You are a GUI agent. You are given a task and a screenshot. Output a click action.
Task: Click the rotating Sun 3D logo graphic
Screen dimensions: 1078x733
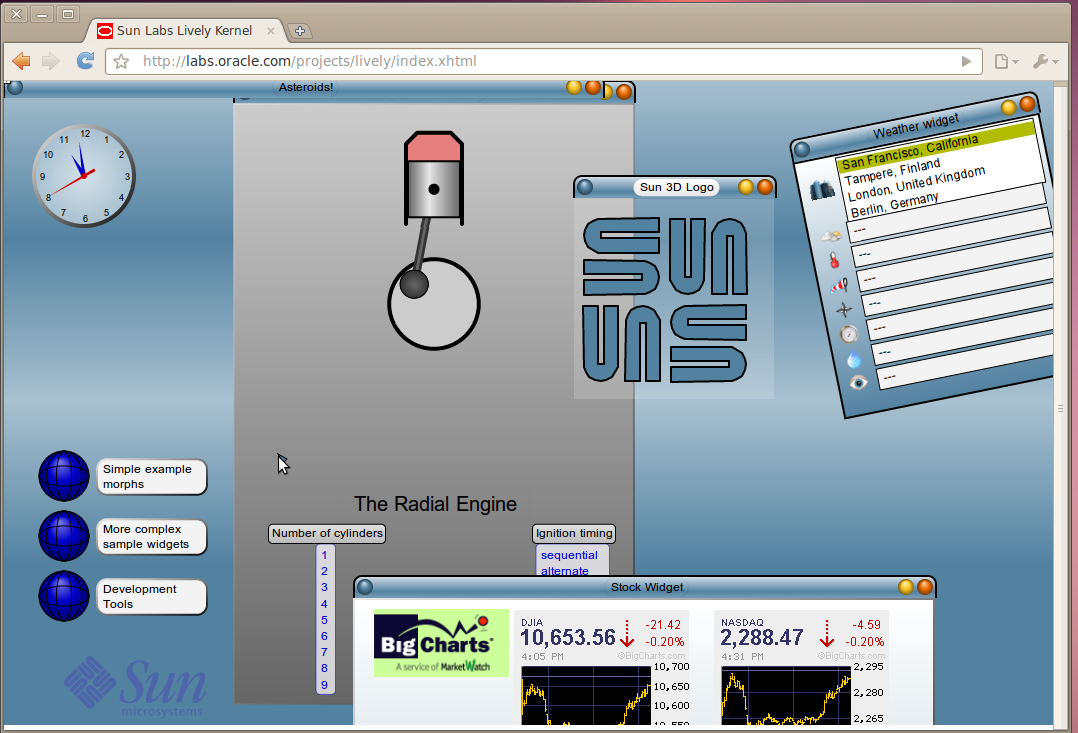[x=665, y=300]
